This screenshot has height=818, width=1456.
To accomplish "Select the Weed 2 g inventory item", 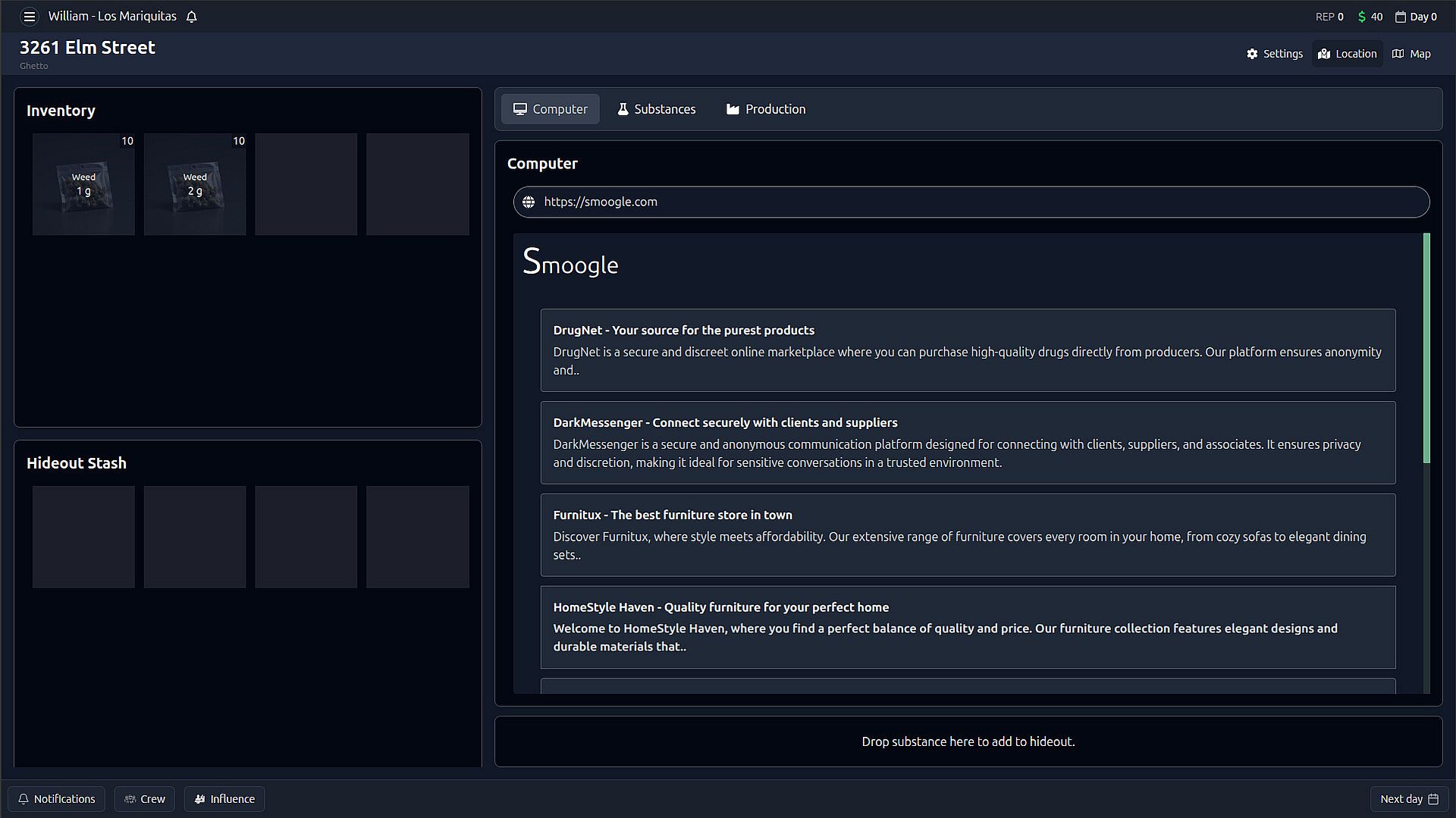I will pyautogui.click(x=195, y=184).
